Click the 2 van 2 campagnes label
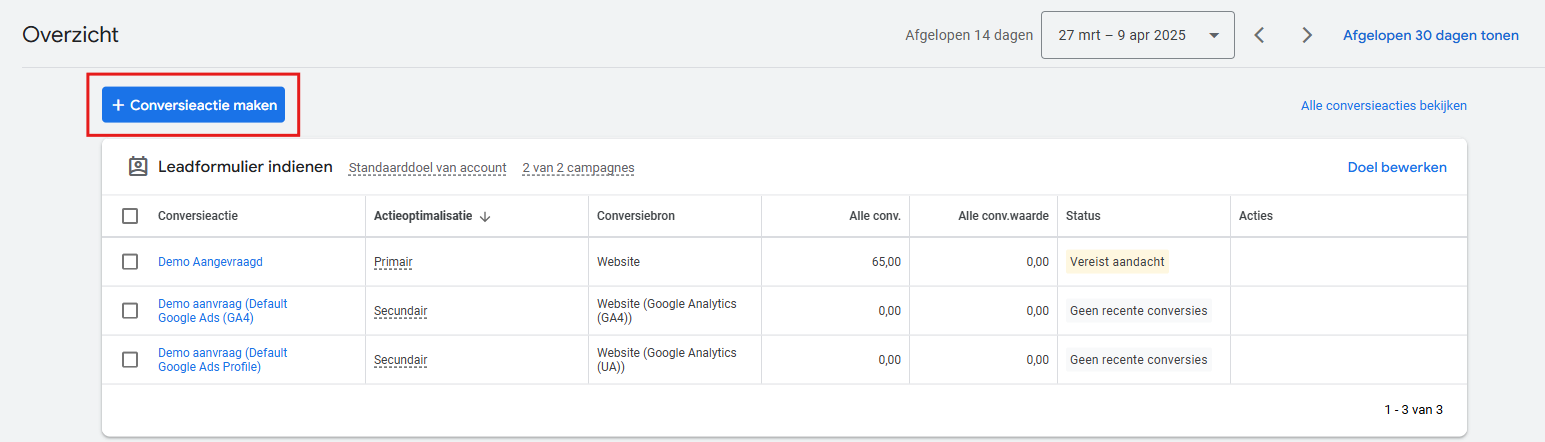The width and height of the screenshot is (1545, 442). 578,168
